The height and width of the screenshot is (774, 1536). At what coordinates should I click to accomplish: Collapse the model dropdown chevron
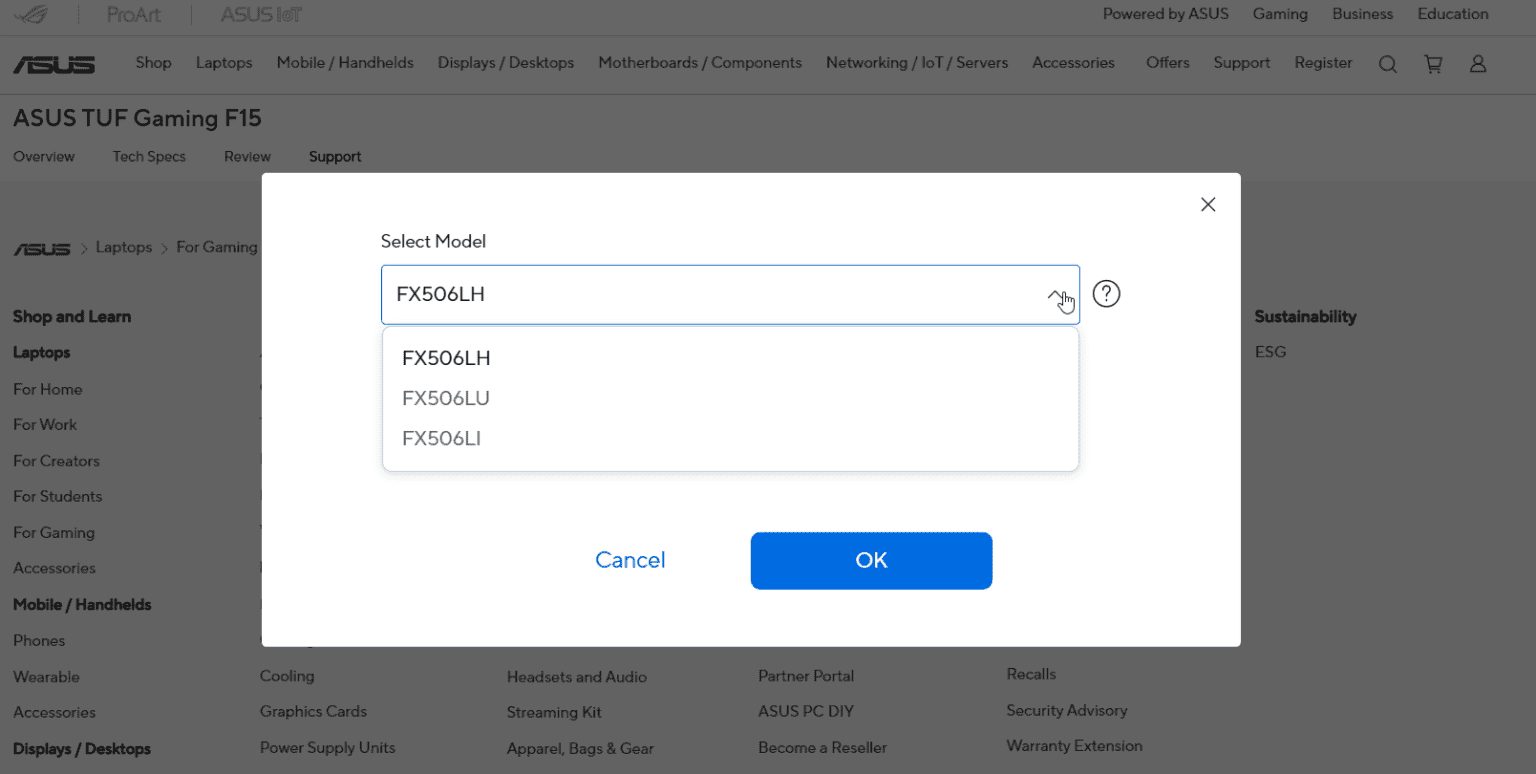click(1056, 295)
